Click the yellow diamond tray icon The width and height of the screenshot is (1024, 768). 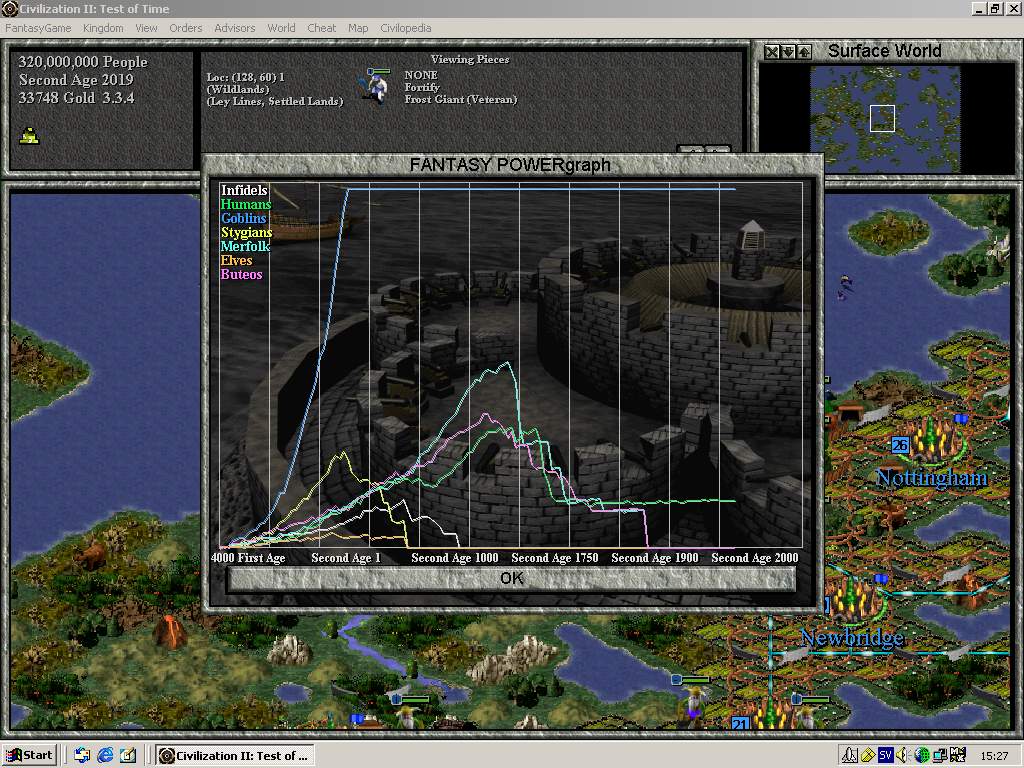[x=868, y=756]
